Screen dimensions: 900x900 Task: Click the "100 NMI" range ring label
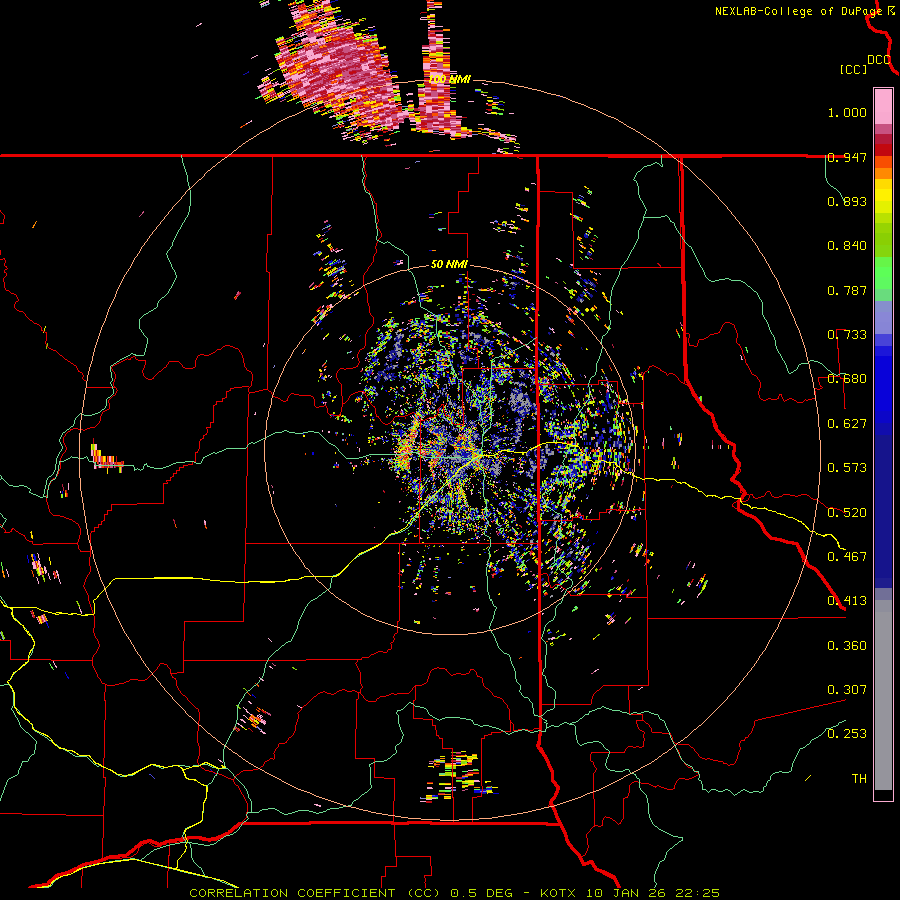click(x=449, y=79)
